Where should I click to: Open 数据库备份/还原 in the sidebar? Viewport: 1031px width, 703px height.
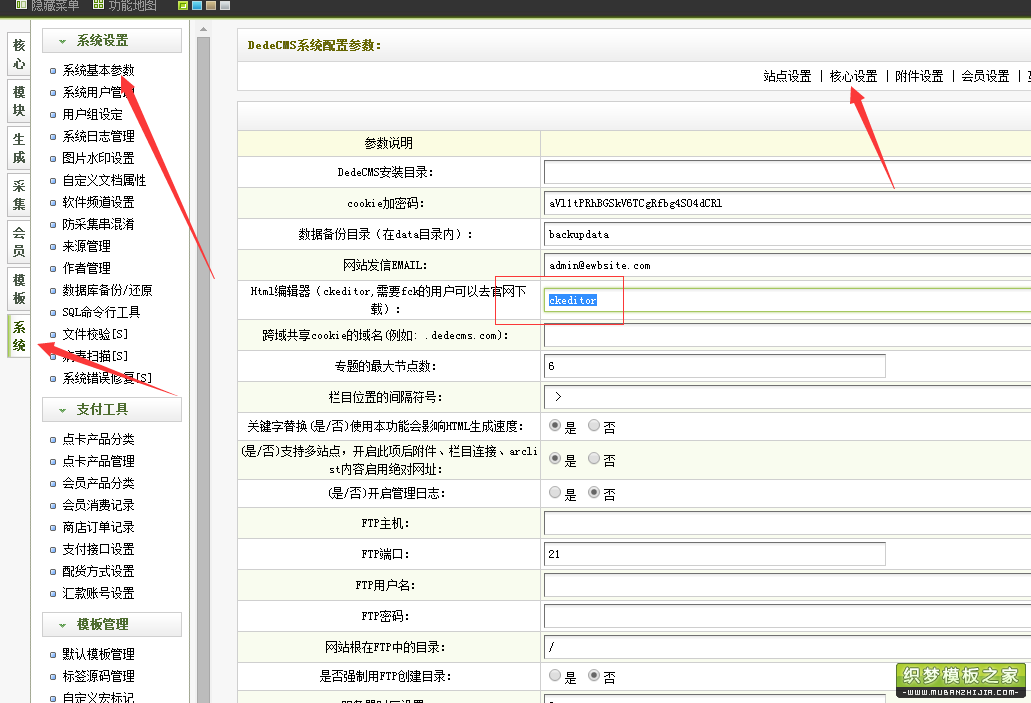(x=107, y=290)
